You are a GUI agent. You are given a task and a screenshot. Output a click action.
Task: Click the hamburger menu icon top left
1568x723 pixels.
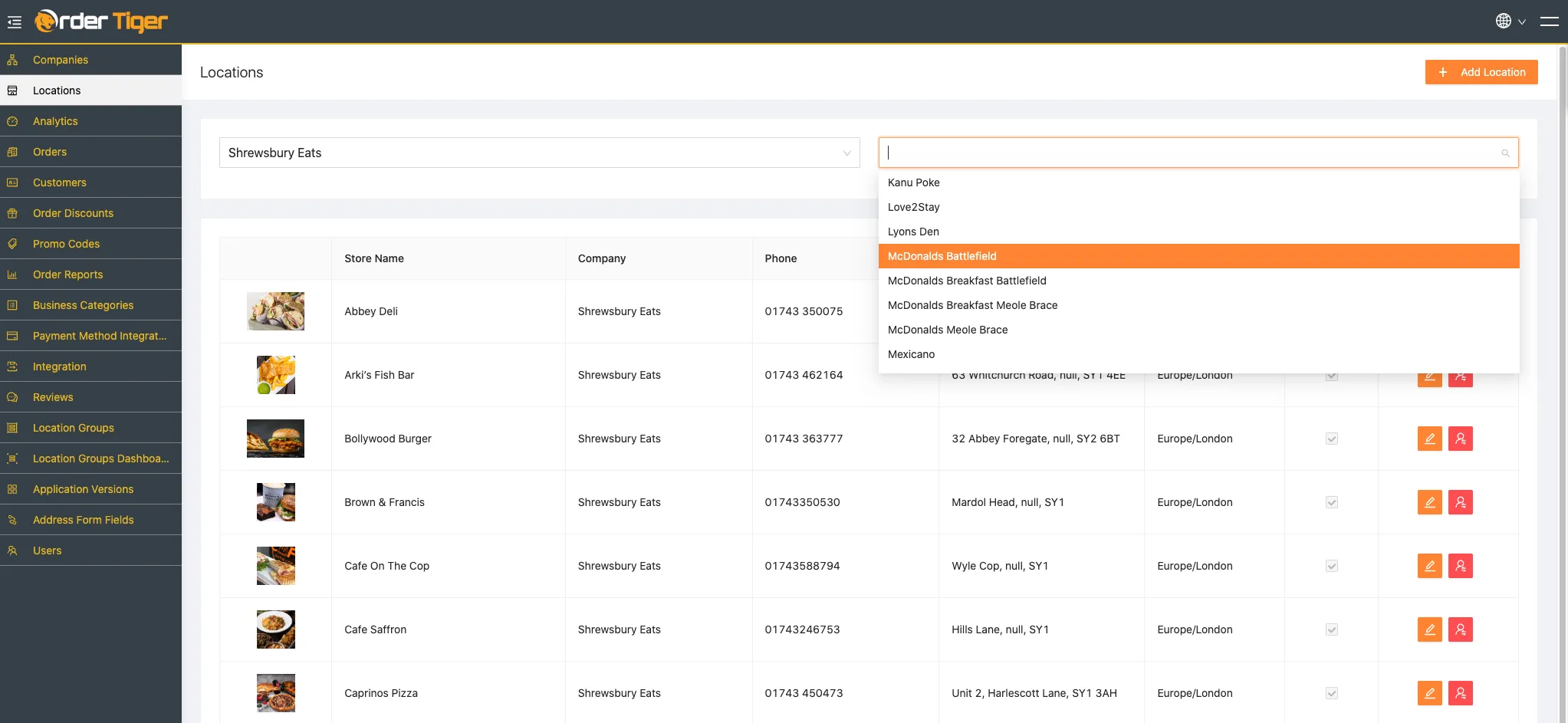14,21
